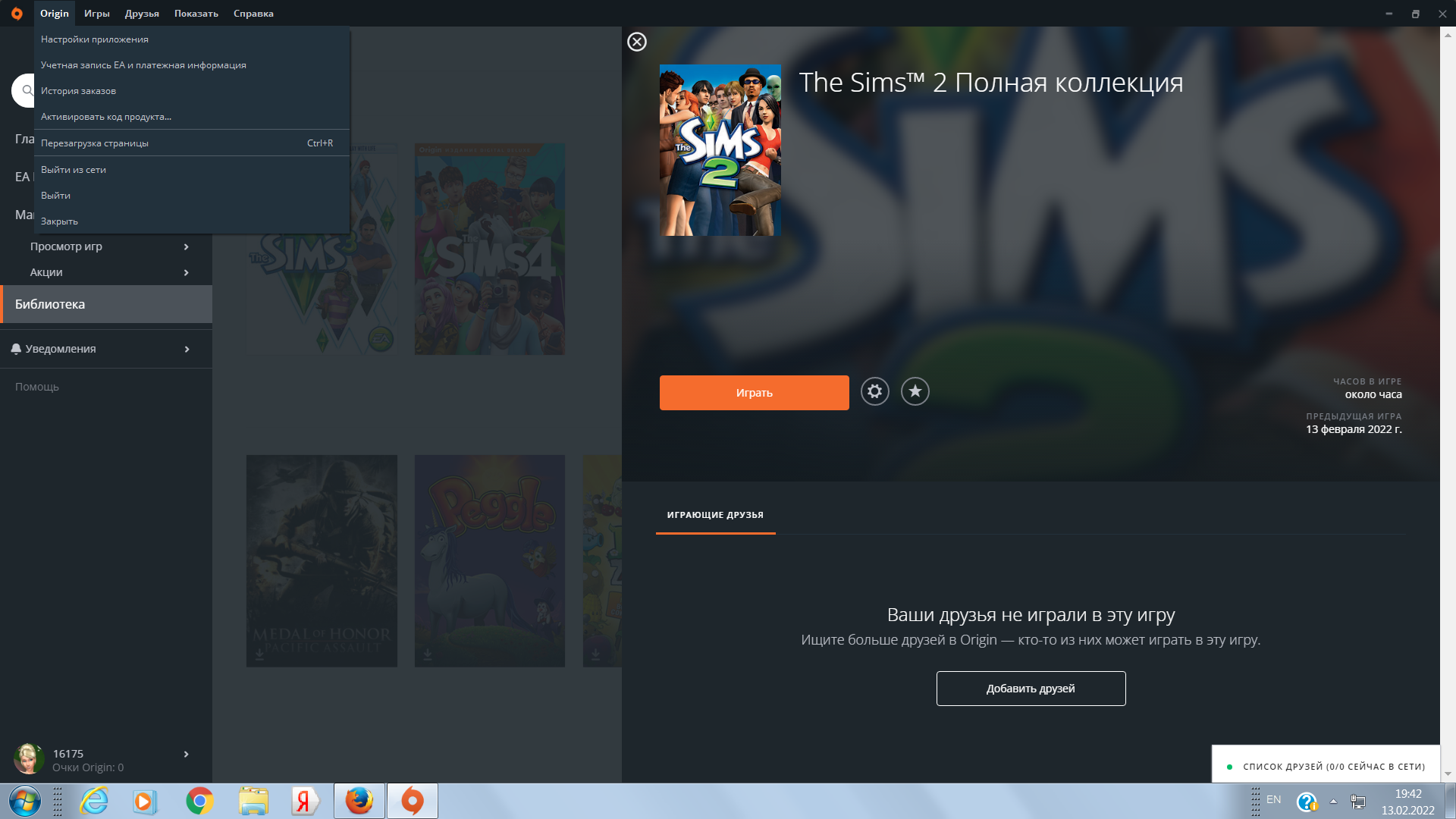Click Очки Origin: 0 text
The width and height of the screenshot is (1456, 819).
(88, 767)
